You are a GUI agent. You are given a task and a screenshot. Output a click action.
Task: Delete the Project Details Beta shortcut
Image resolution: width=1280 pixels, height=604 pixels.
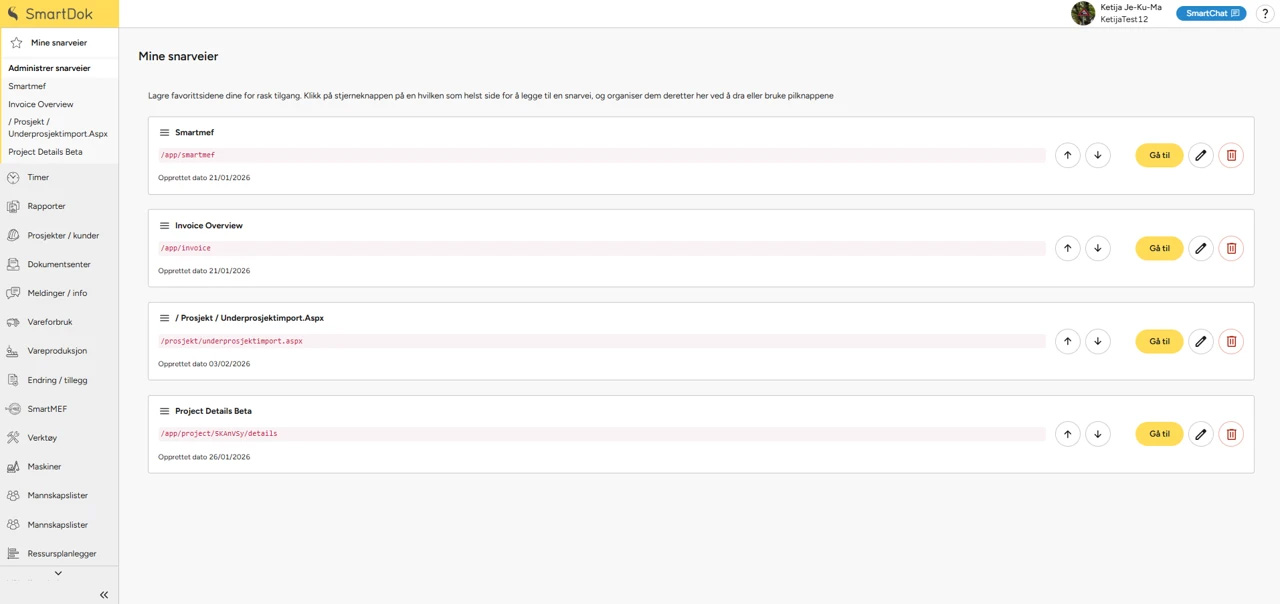pyautogui.click(x=1231, y=434)
